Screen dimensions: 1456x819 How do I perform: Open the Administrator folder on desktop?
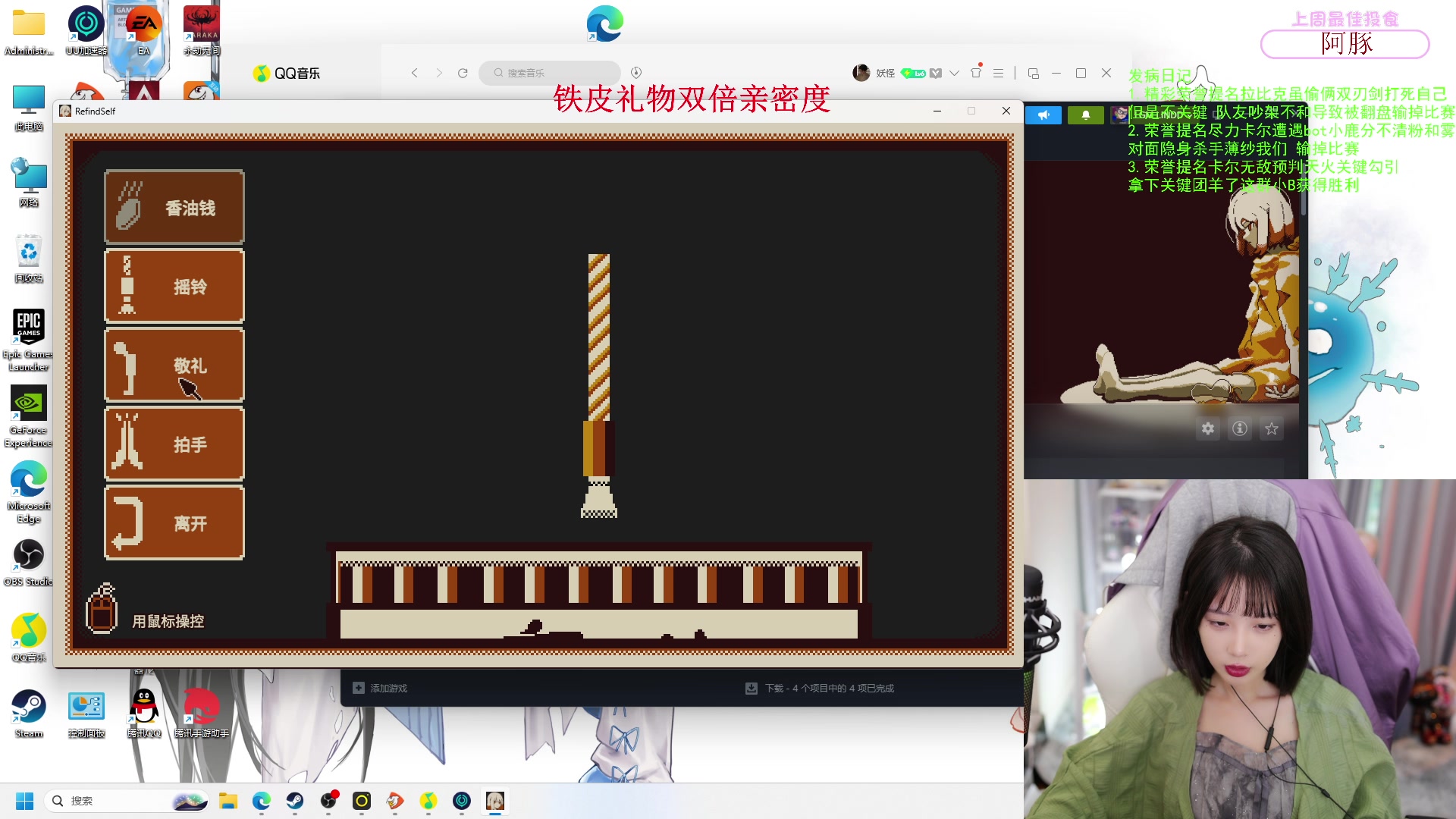(29, 30)
